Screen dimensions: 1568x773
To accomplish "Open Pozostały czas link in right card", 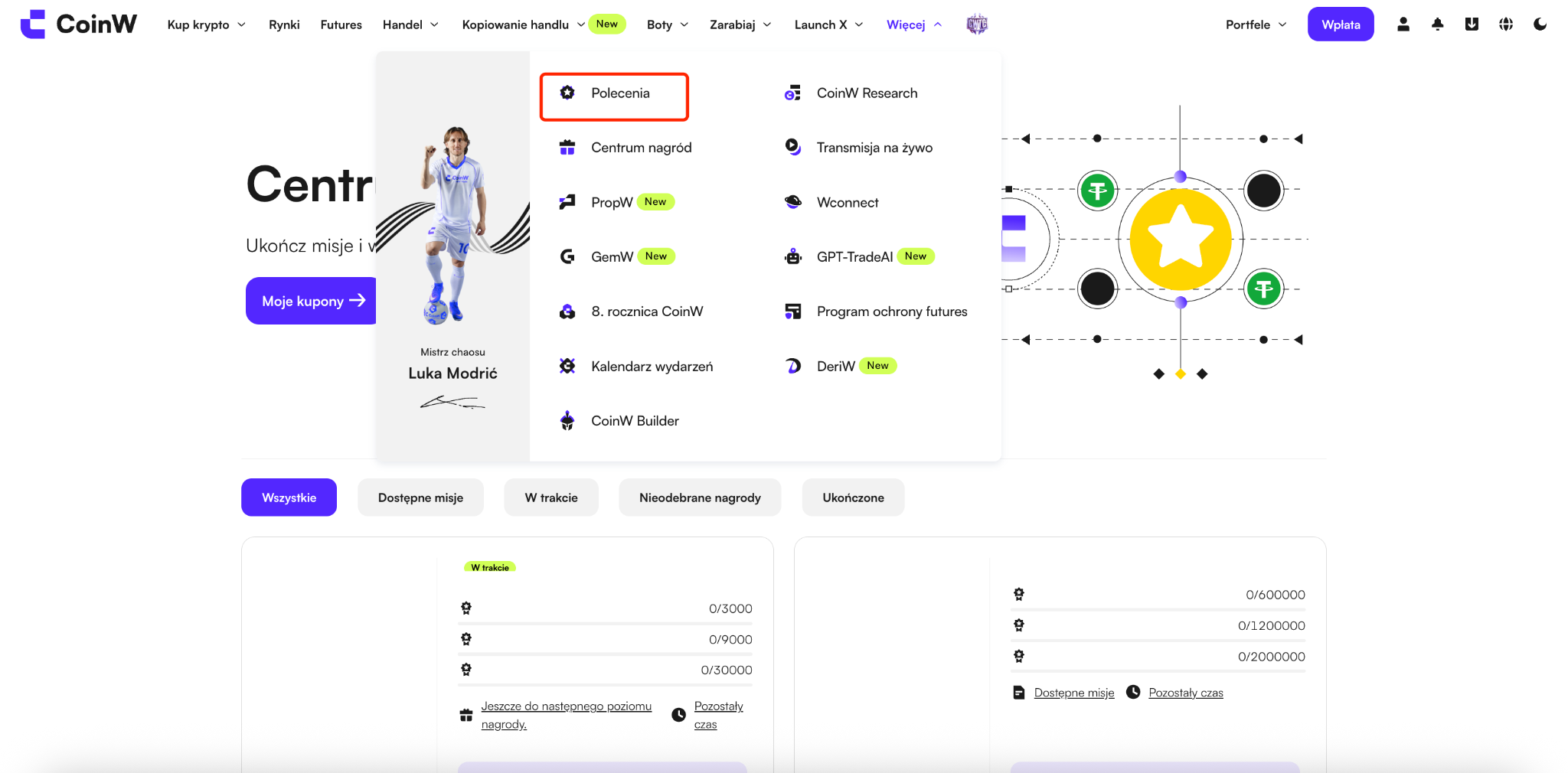I will pyautogui.click(x=1186, y=693).
